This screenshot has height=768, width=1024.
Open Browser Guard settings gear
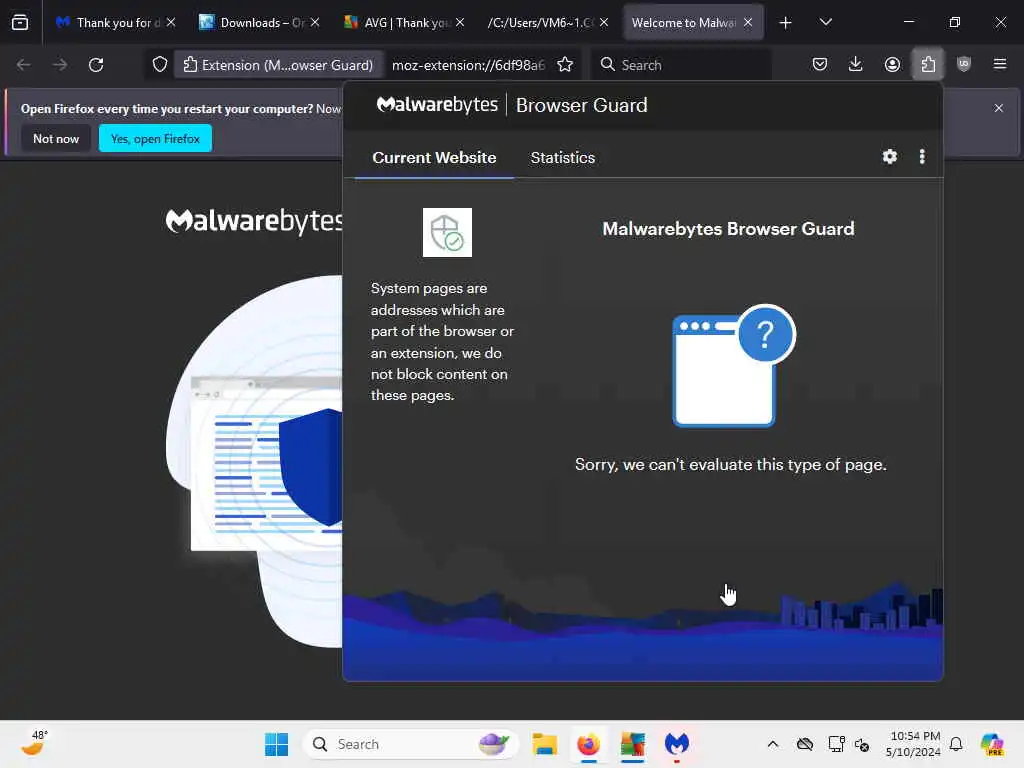tap(889, 157)
